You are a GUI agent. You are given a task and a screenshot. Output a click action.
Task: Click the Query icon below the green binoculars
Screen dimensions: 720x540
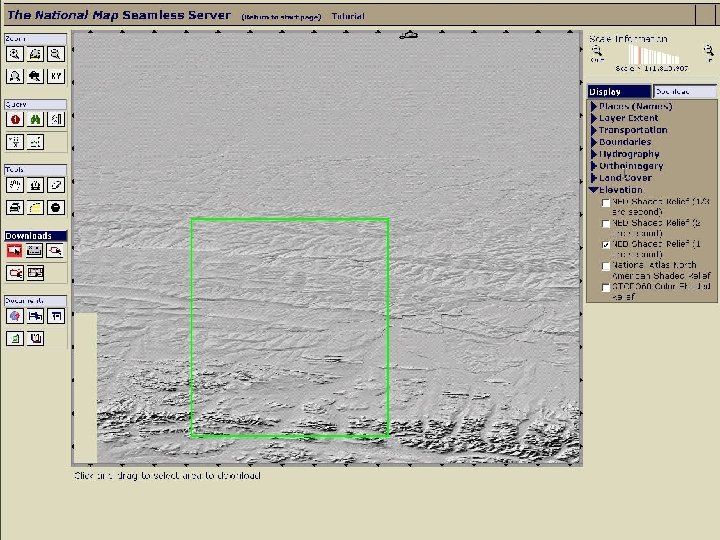[35, 142]
